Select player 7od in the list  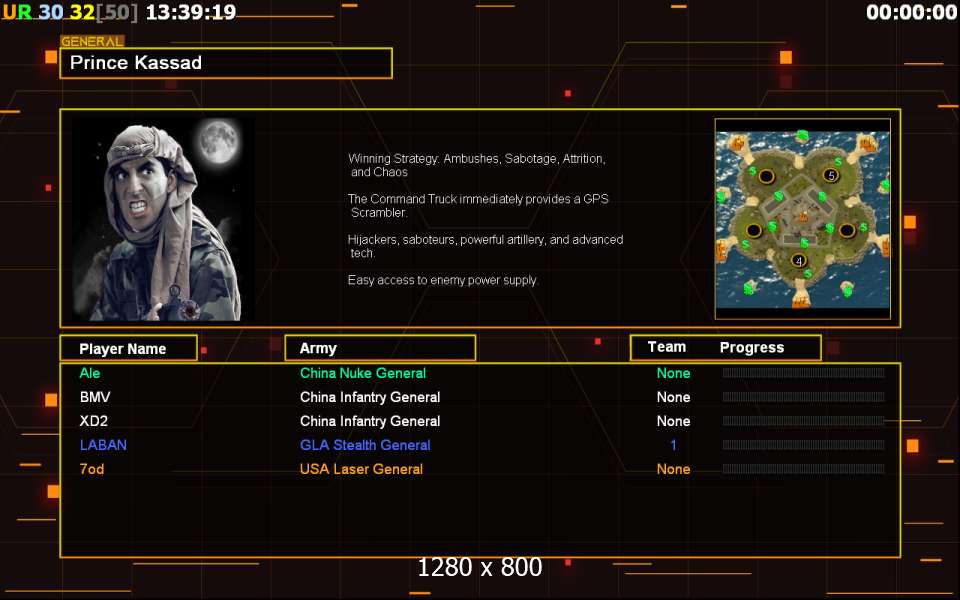pyautogui.click(x=92, y=469)
